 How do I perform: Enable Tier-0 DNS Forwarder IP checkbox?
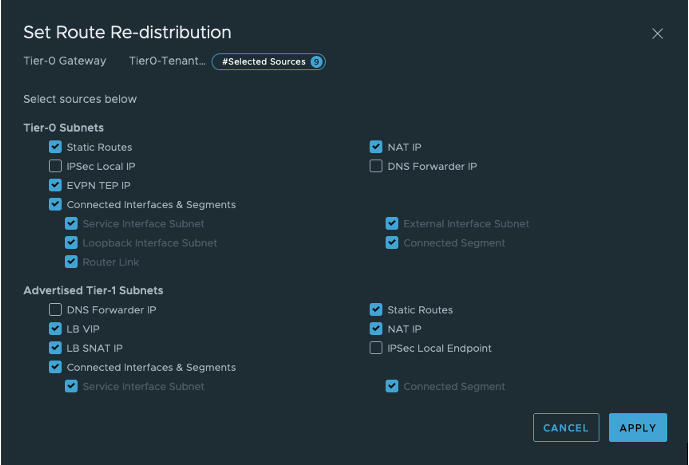(376, 166)
